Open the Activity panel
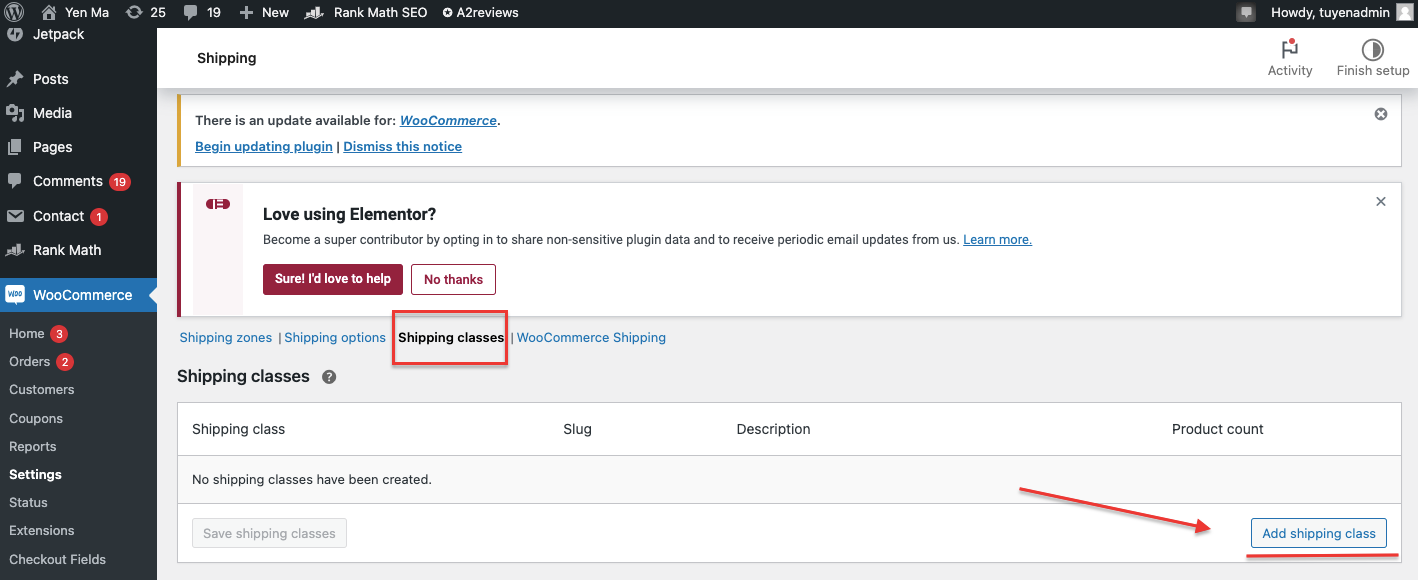The height and width of the screenshot is (580, 1418). [1290, 58]
